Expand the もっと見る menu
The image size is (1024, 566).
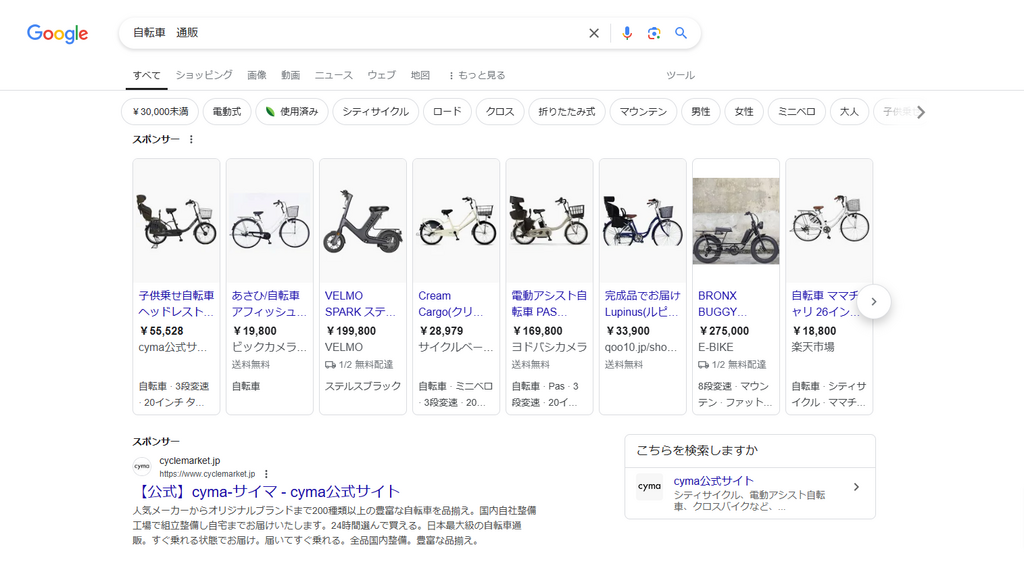pyautogui.click(x=477, y=75)
